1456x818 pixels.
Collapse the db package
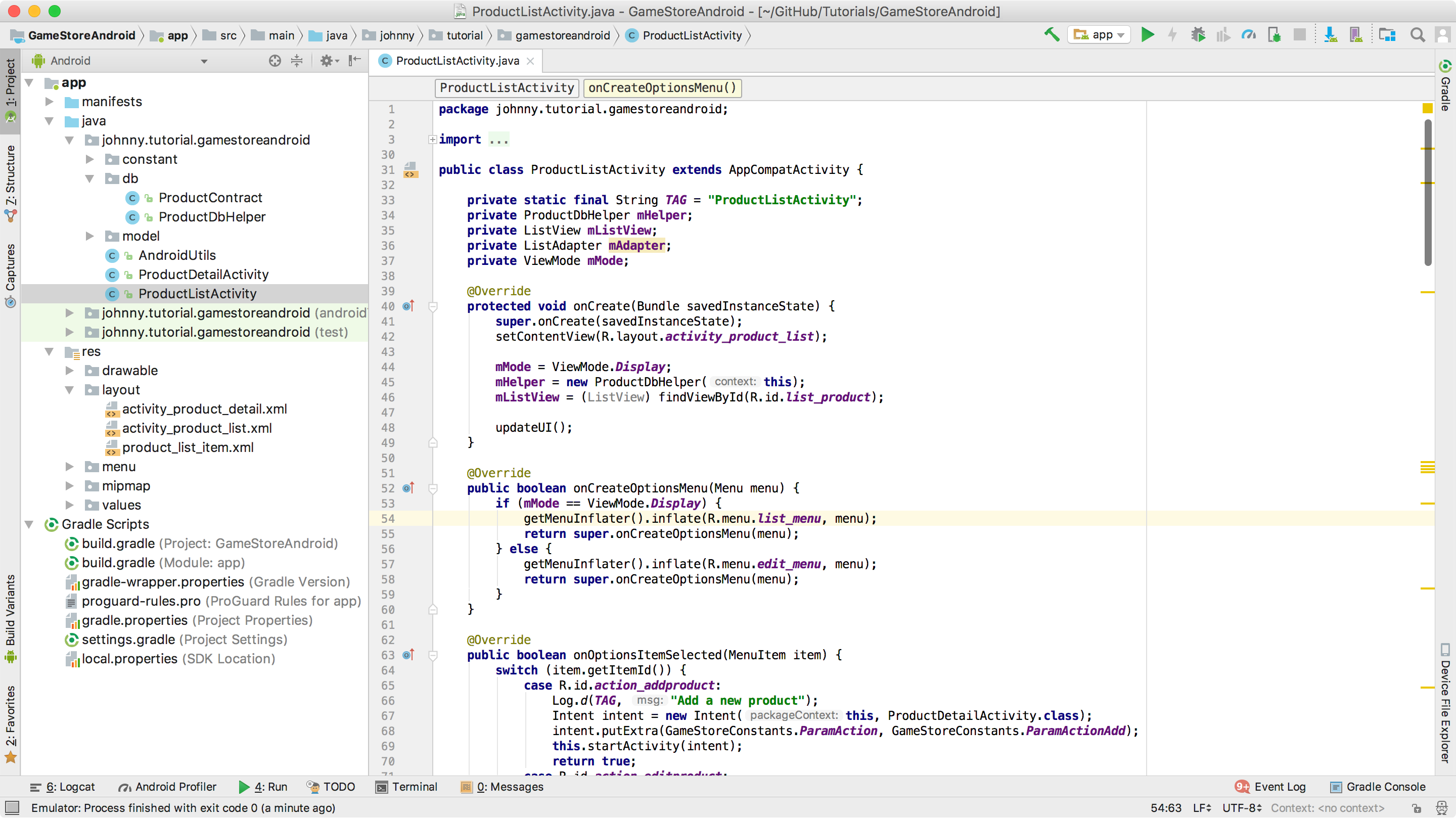(x=90, y=178)
